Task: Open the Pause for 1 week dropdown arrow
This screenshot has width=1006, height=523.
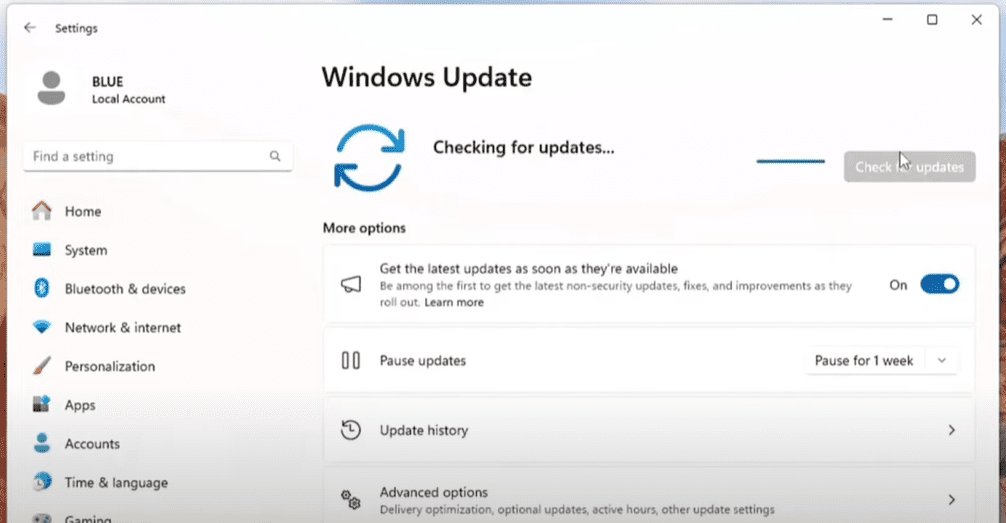Action: (942, 361)
